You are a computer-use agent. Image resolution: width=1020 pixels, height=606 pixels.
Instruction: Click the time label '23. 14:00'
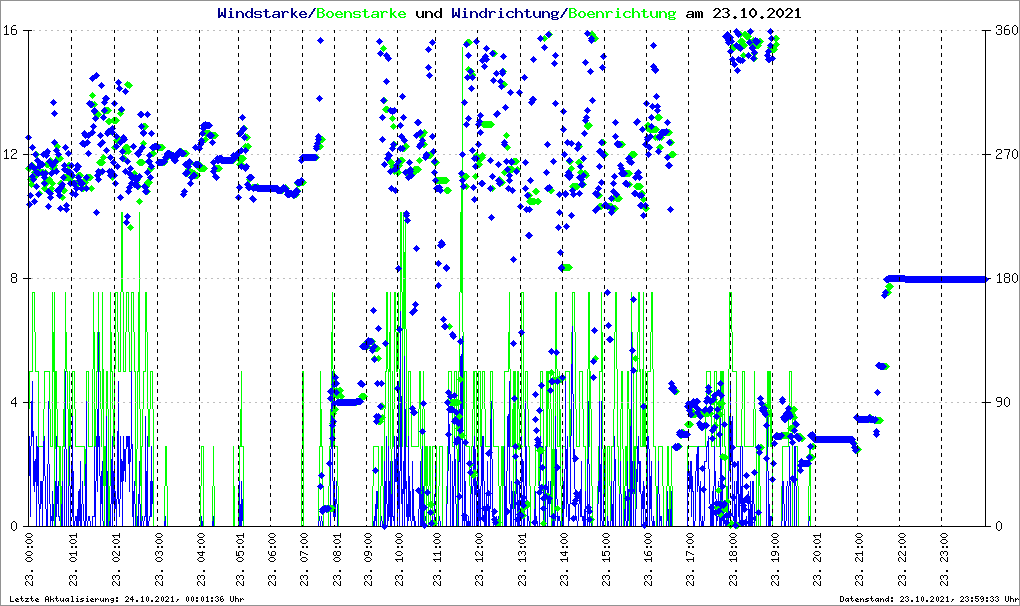pyautogui.click(x=563, y=559)
